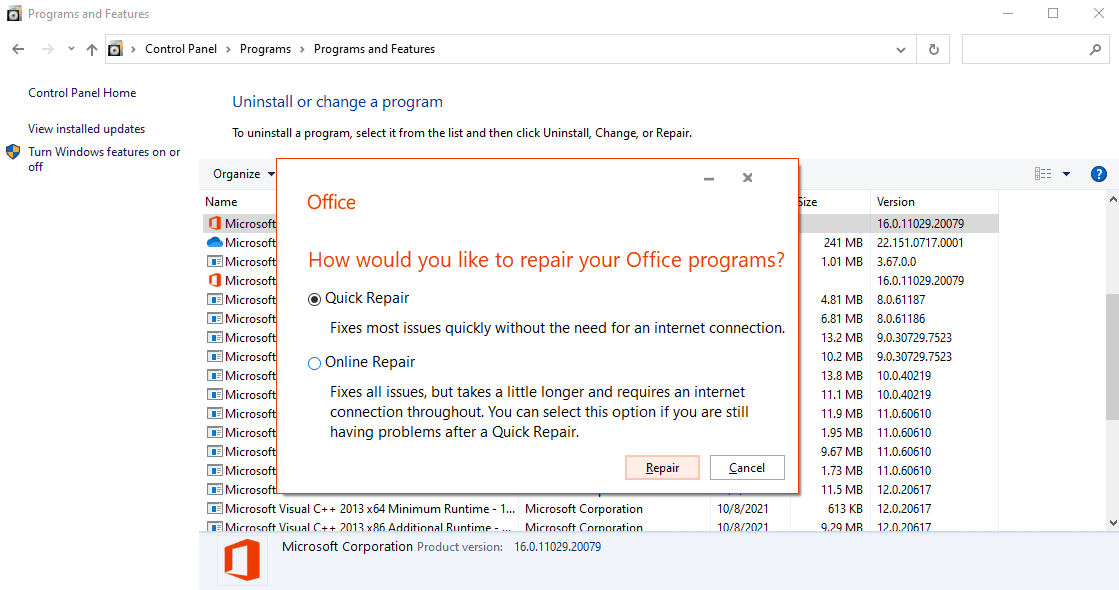The width and height of the screenshot is (1119, 590).
Task: Open the address bar history dropdown
Action: click(901, 49)
